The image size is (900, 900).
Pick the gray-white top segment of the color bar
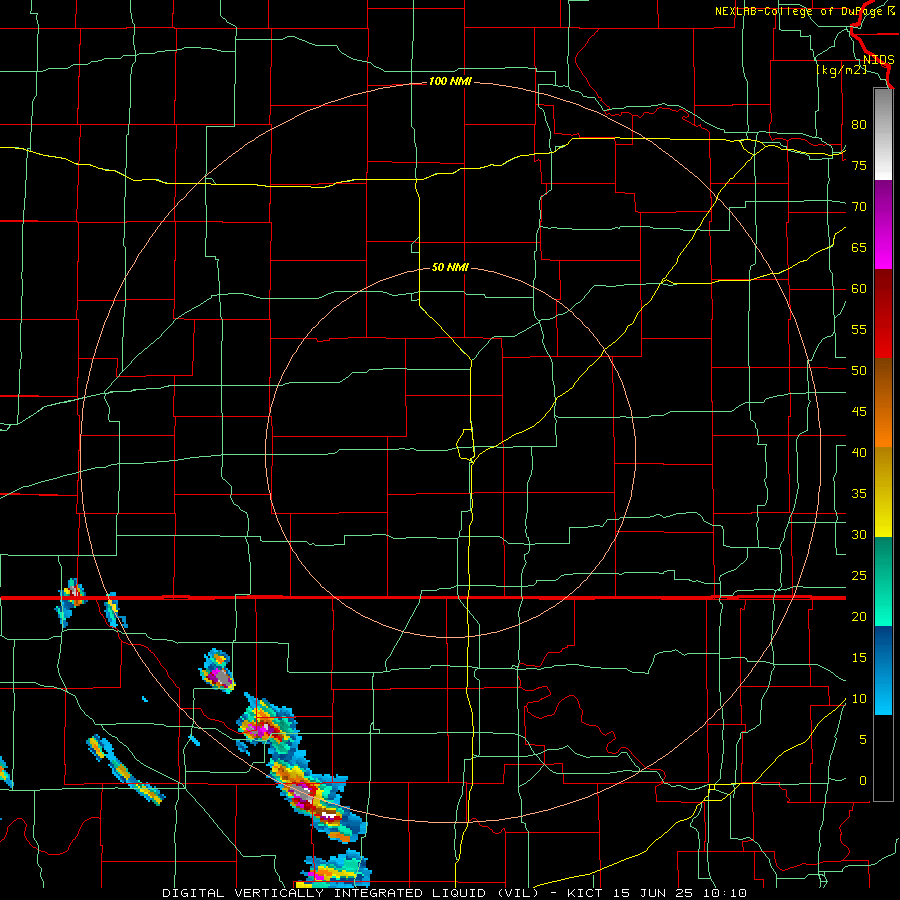(x=883, y=134)
